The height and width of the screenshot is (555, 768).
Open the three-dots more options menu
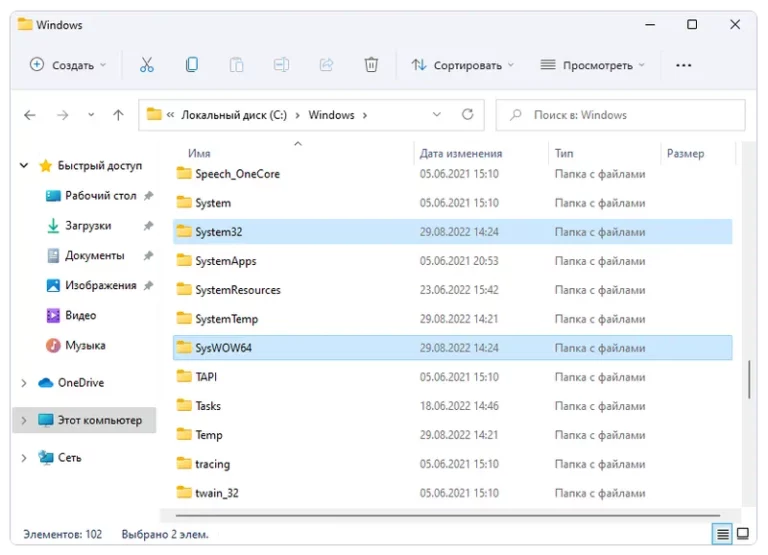pyautogui.click(x=683, y=65)
